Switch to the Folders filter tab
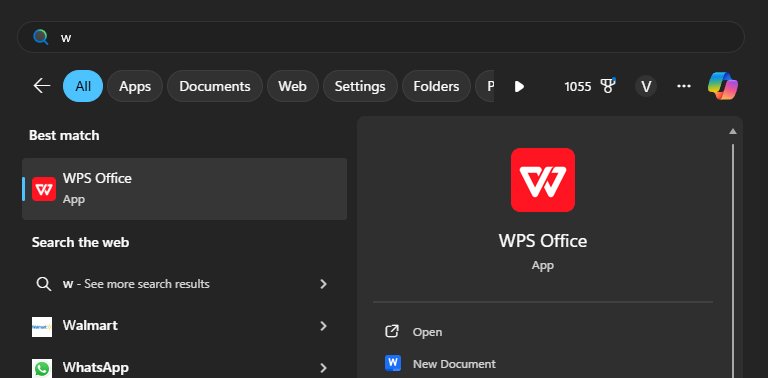Screen dimensions: 768x378 (x=436, y=86)
